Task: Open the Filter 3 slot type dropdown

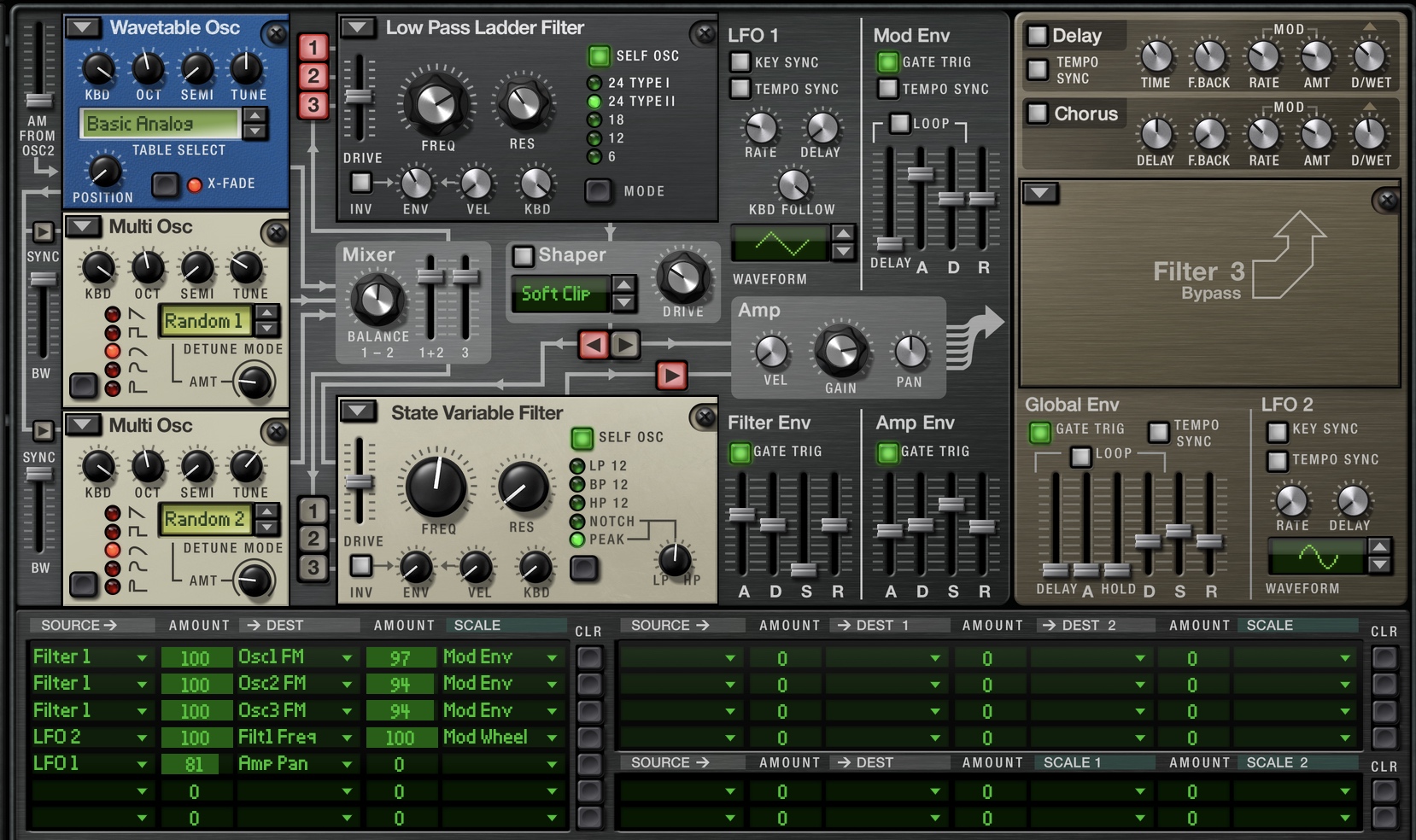Action: (x=1039, y=193)
